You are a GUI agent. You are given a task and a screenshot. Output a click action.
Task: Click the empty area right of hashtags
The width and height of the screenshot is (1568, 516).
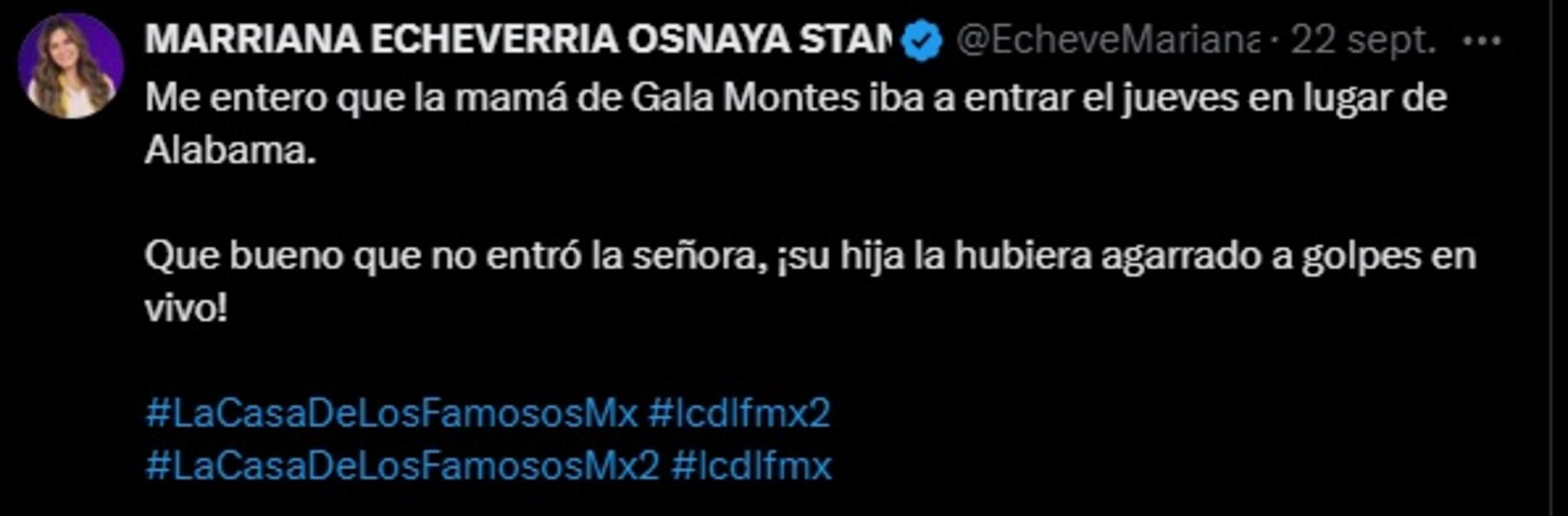tap(1165, 439)
